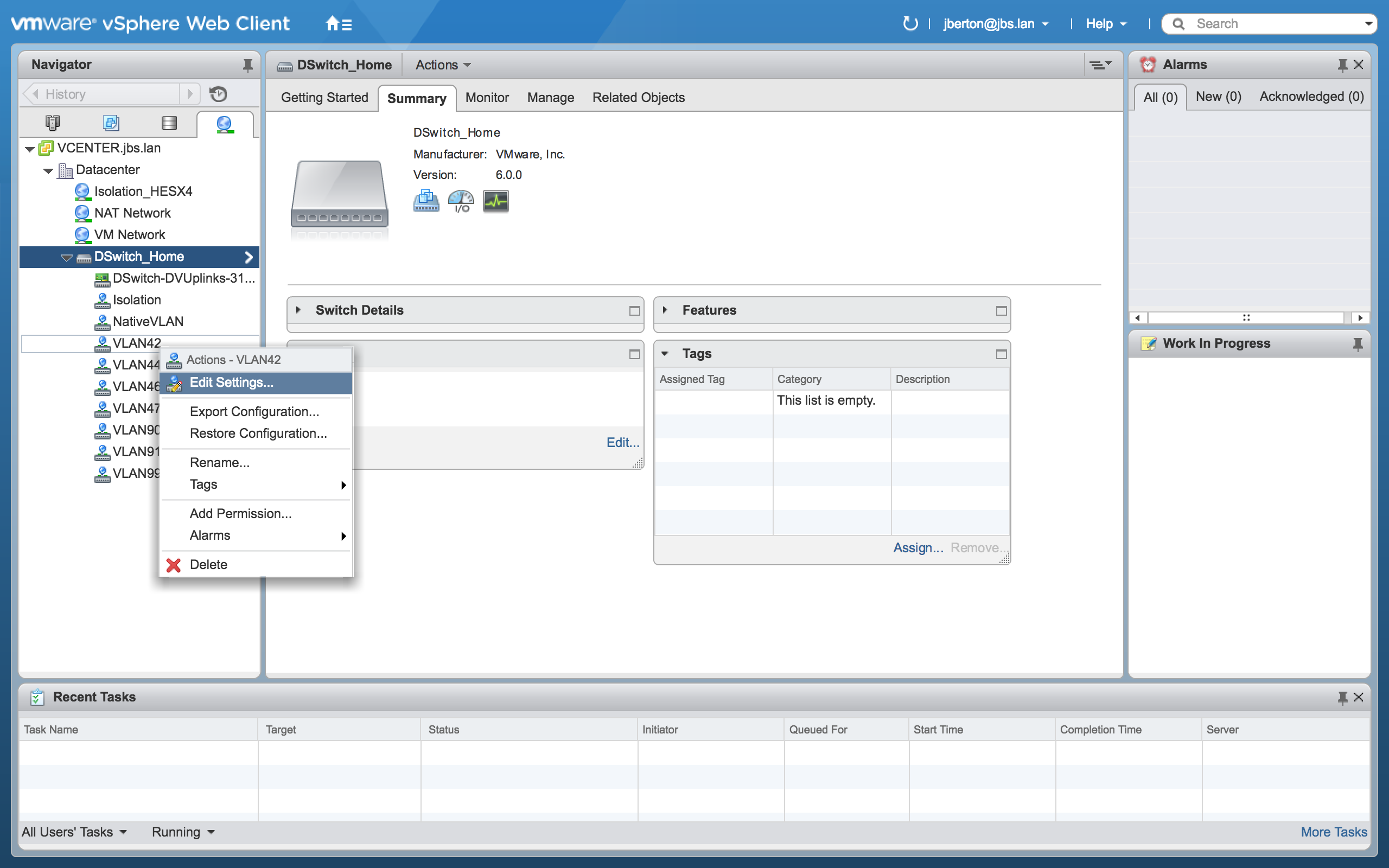Choose Add Permission from context menu
The height and width of the screenshot is (868, 1389).
click(x=256, y=514)
